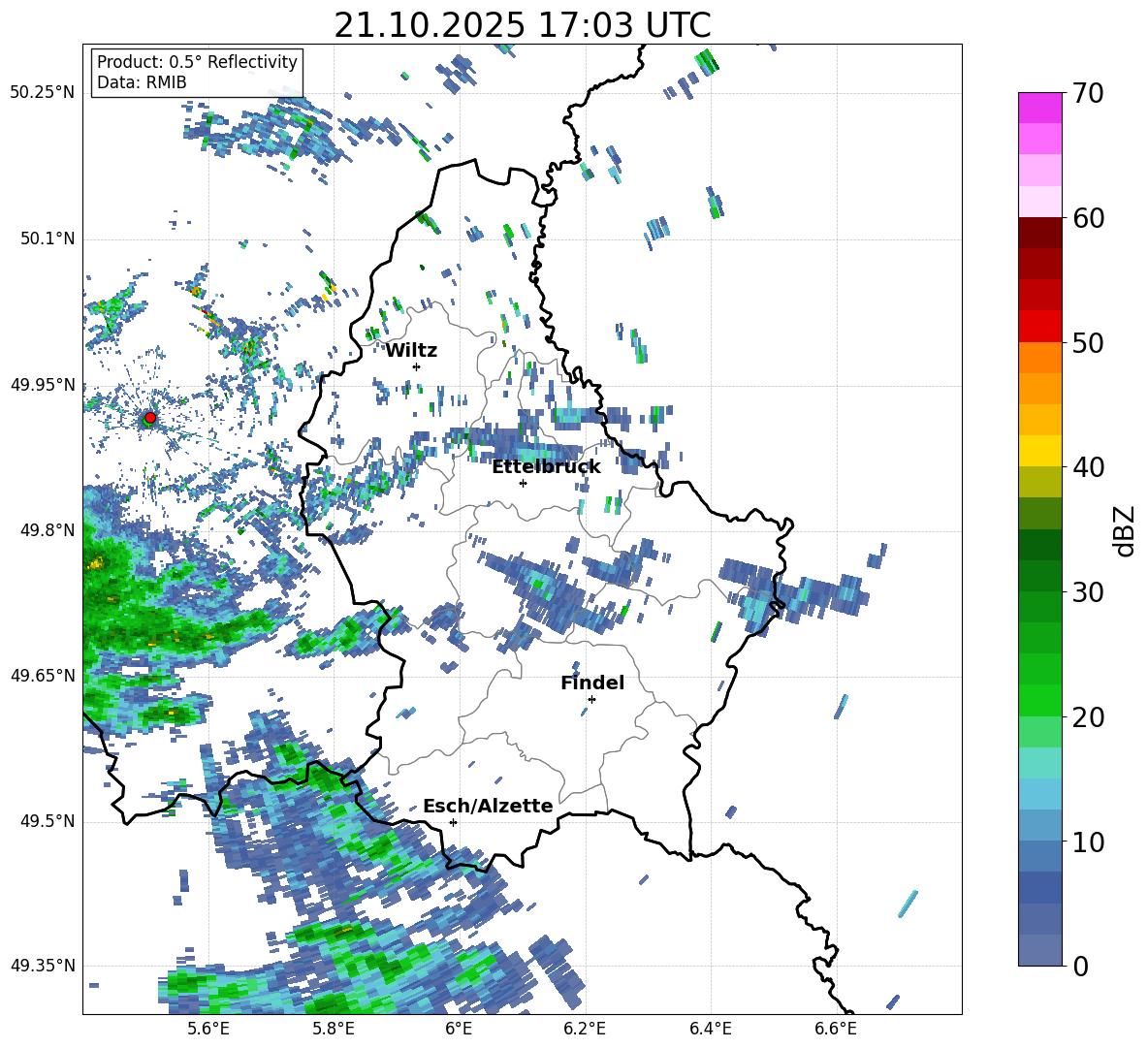
Task: Click the 49.65°N latitude label
Action: click(x=43, y=675)
